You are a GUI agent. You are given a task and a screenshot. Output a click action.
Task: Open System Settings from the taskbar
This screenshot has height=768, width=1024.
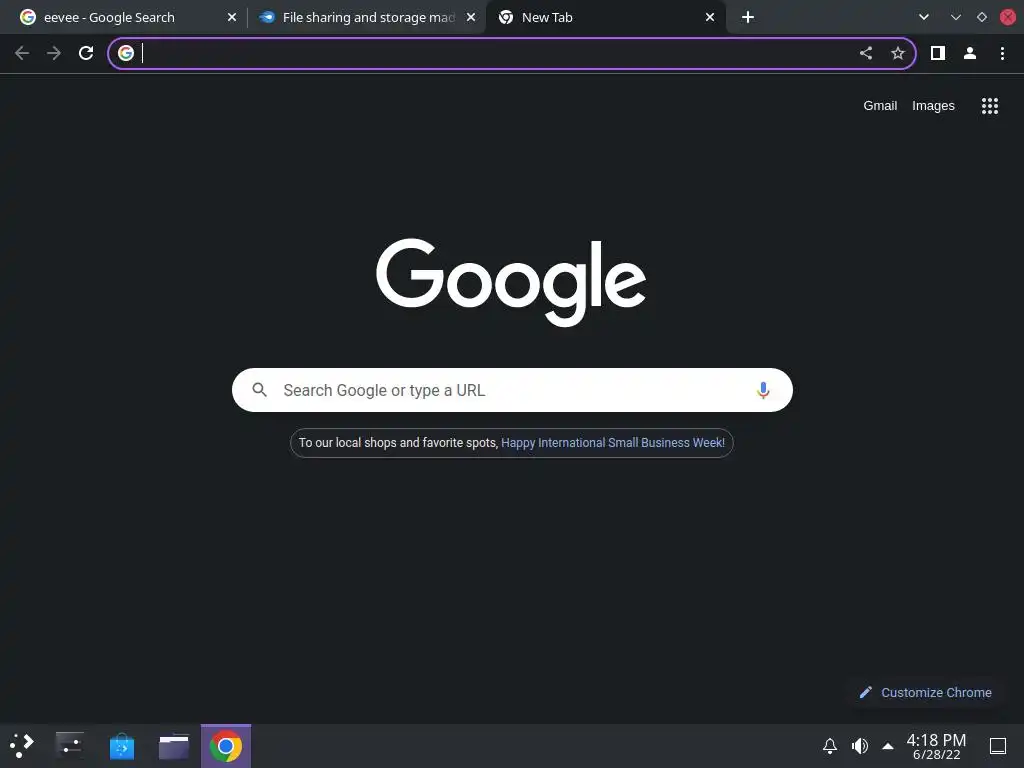pyautogui.click(x=69, y=746)
